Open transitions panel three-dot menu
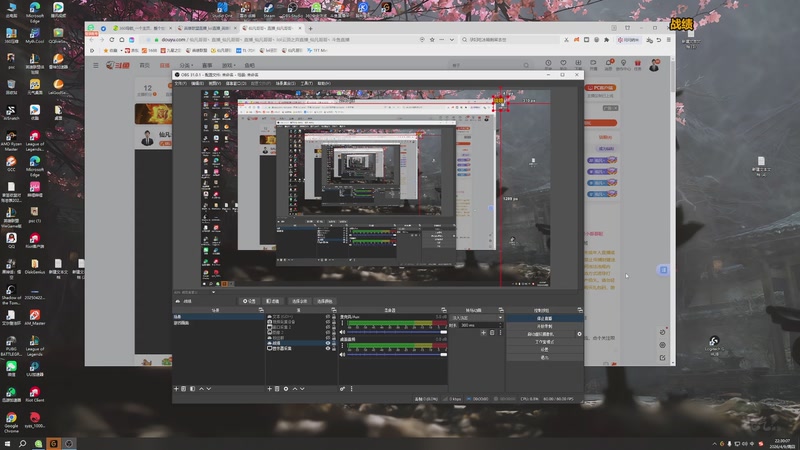This screenshot has height=450, width=800. tap(501, 333)
